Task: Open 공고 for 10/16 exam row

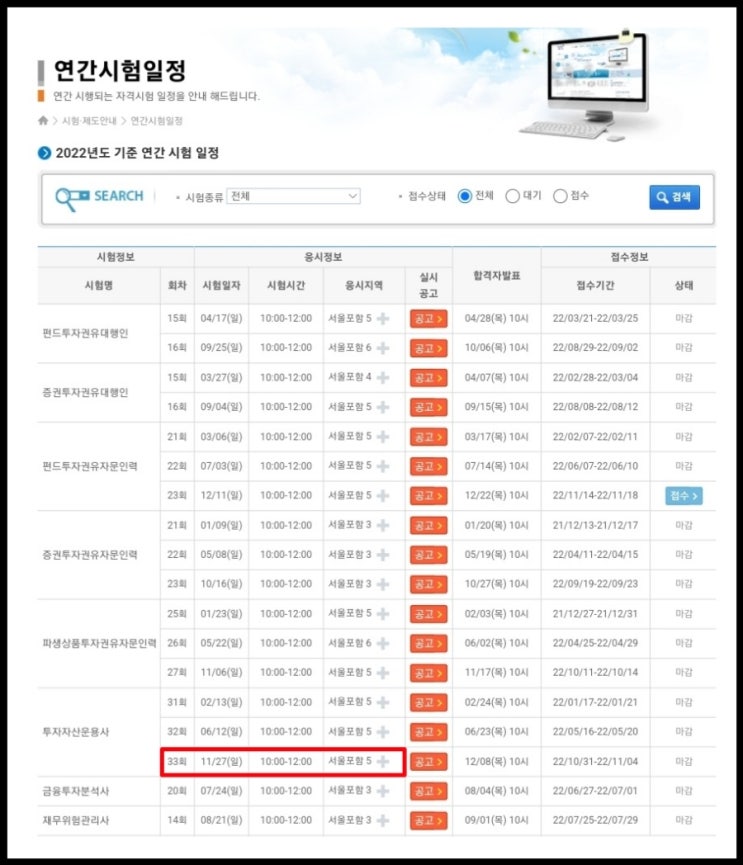Action: (429, 584)
